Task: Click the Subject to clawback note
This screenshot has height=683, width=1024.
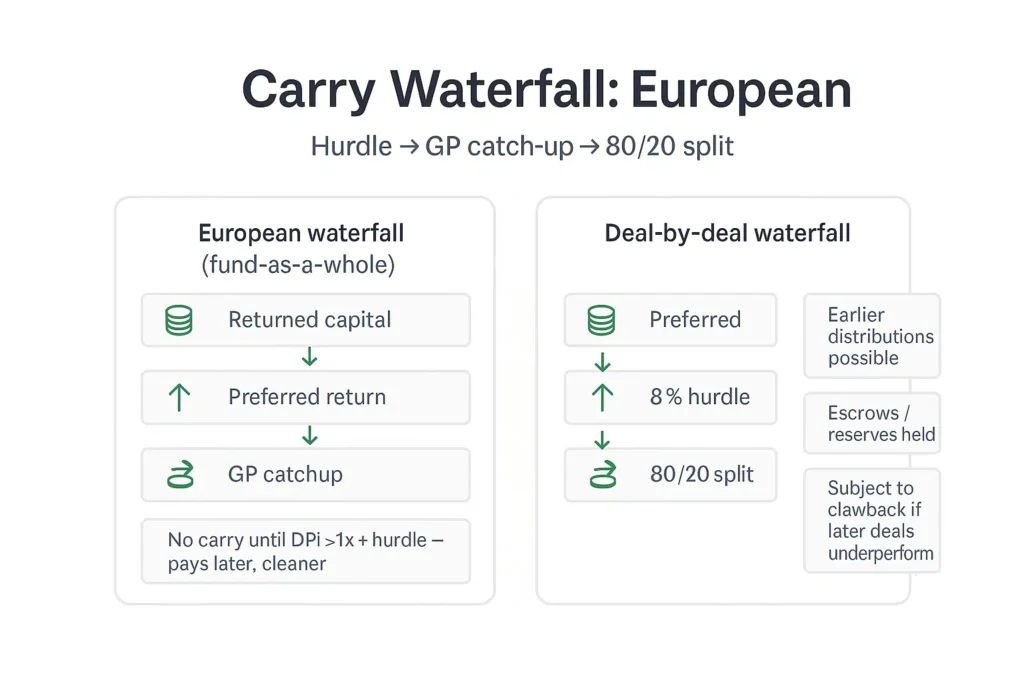Action: (x=872, y=520)
